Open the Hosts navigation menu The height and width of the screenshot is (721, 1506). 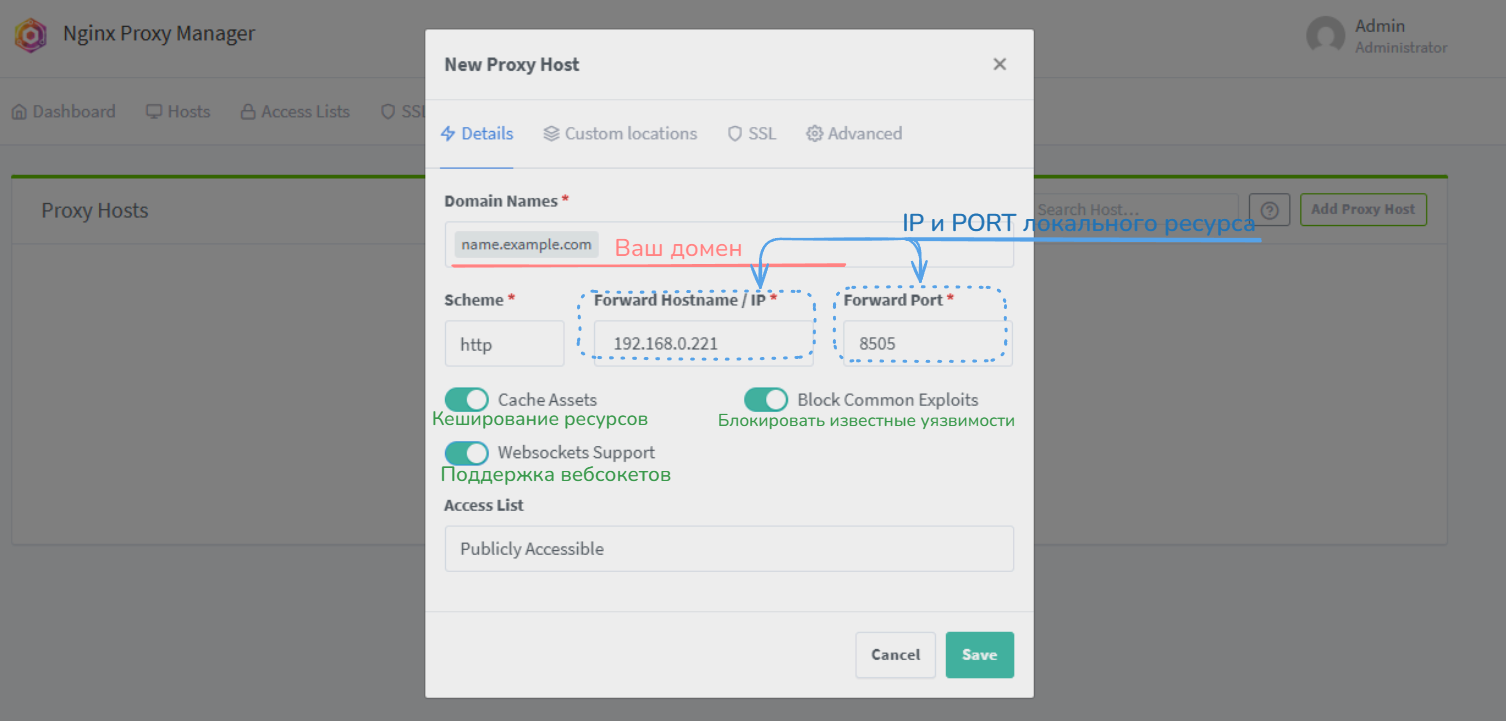(178, 112)
